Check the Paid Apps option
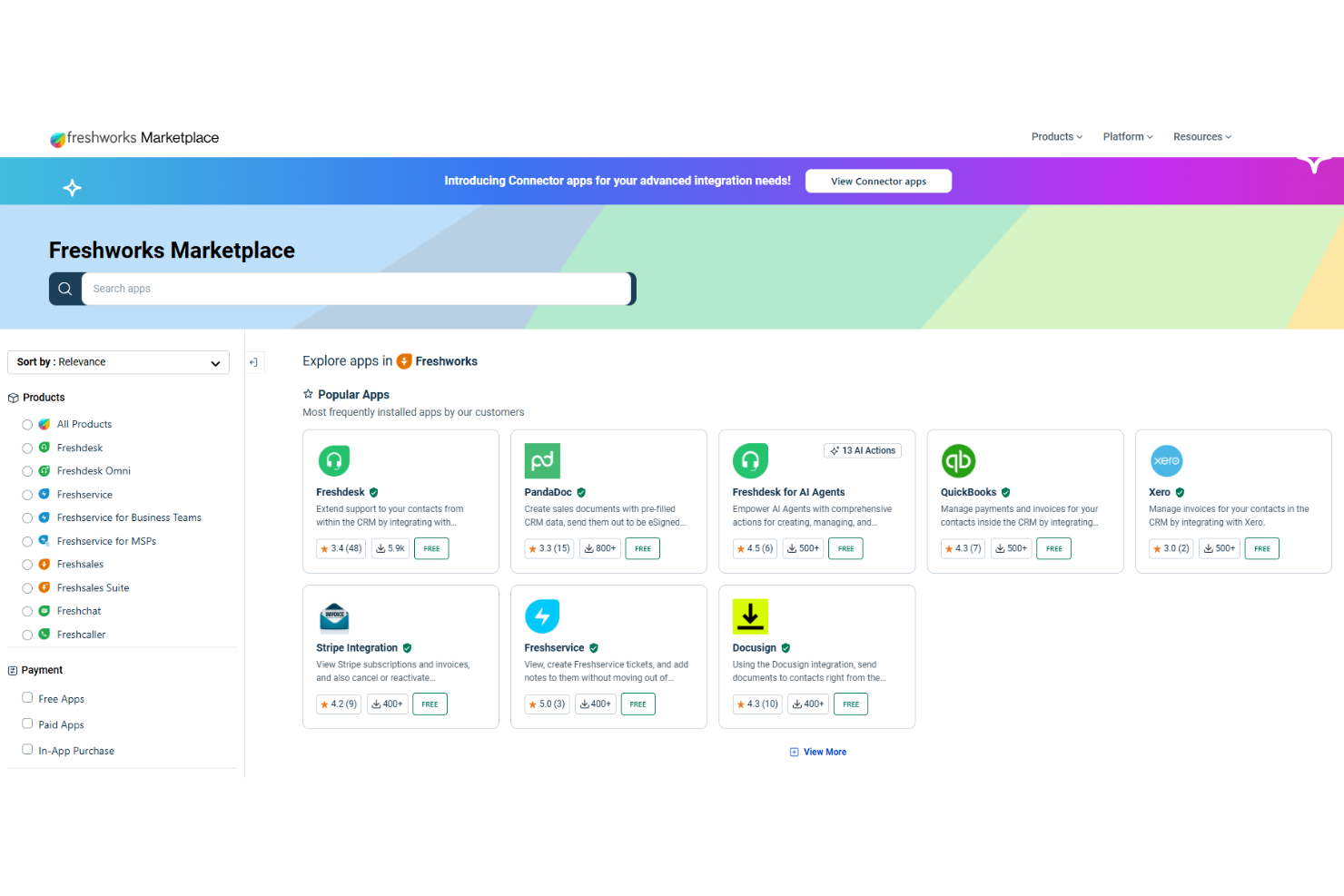The image size is (1344, 896). pyautogui.click(x=27, y=724)
